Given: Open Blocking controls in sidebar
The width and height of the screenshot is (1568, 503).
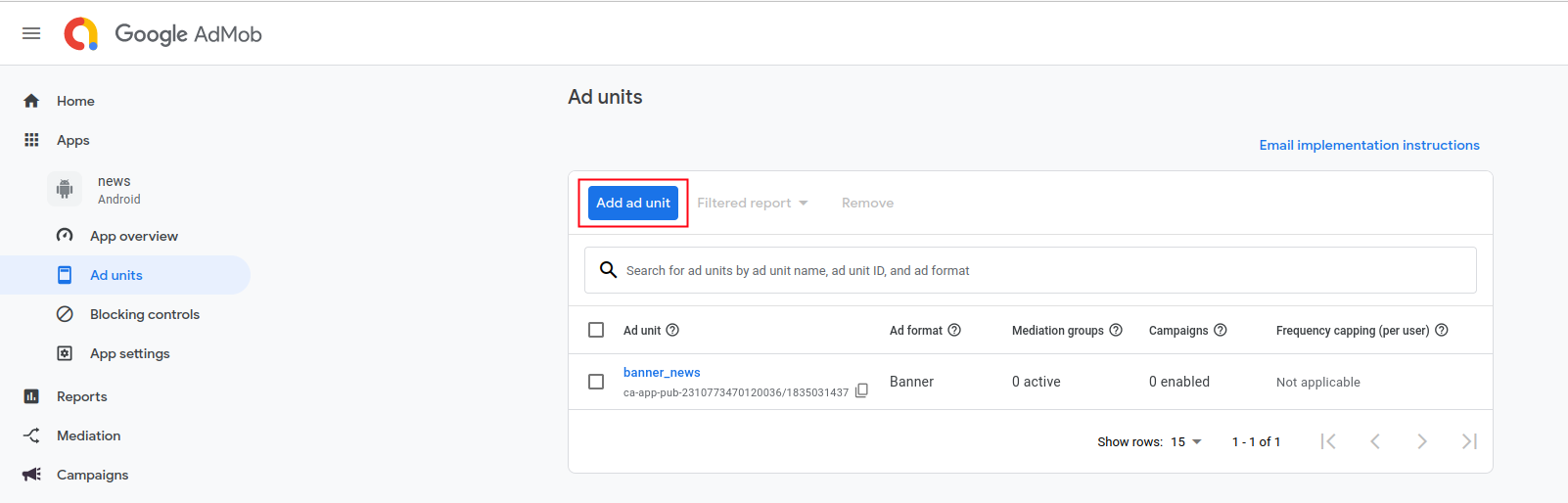Looking at the screenshot, I should coord(144,314).
